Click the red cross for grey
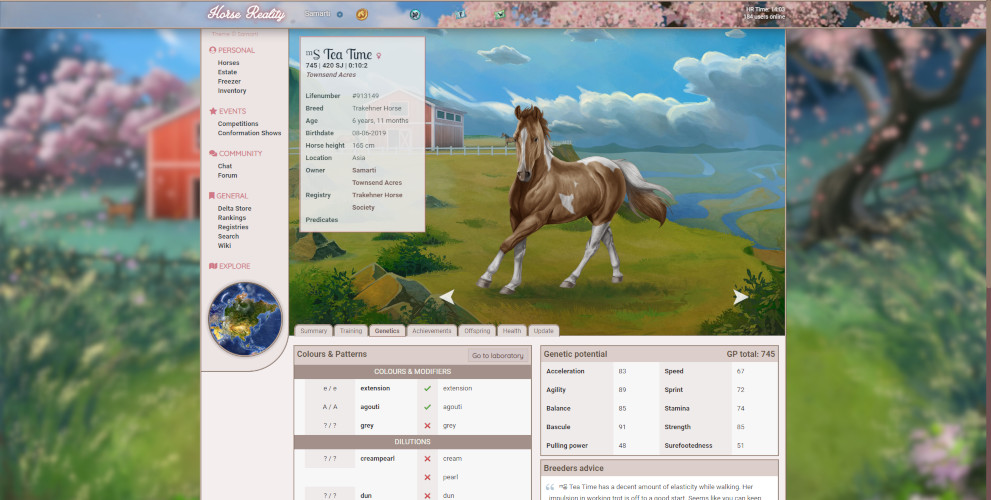Viewport: 991px width, 500px height. (427, 425)
